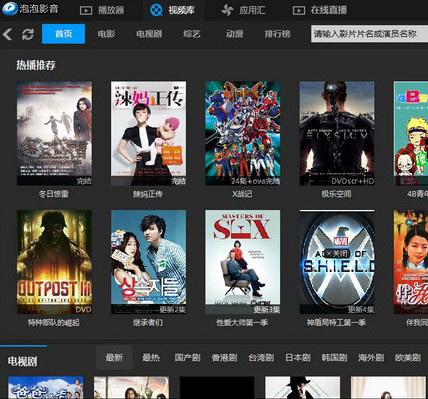The image size is (428, 399).
Task: Open the Outpost III poster
Action: point(54,262)
